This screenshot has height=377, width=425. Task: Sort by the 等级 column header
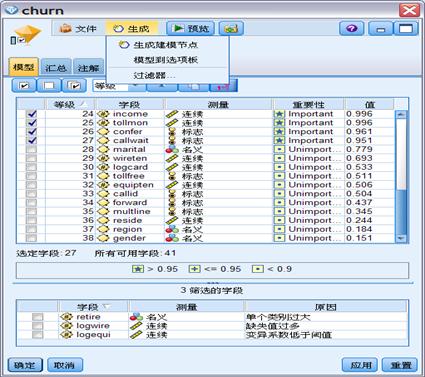pyautogui.click(x=69, y=105)
